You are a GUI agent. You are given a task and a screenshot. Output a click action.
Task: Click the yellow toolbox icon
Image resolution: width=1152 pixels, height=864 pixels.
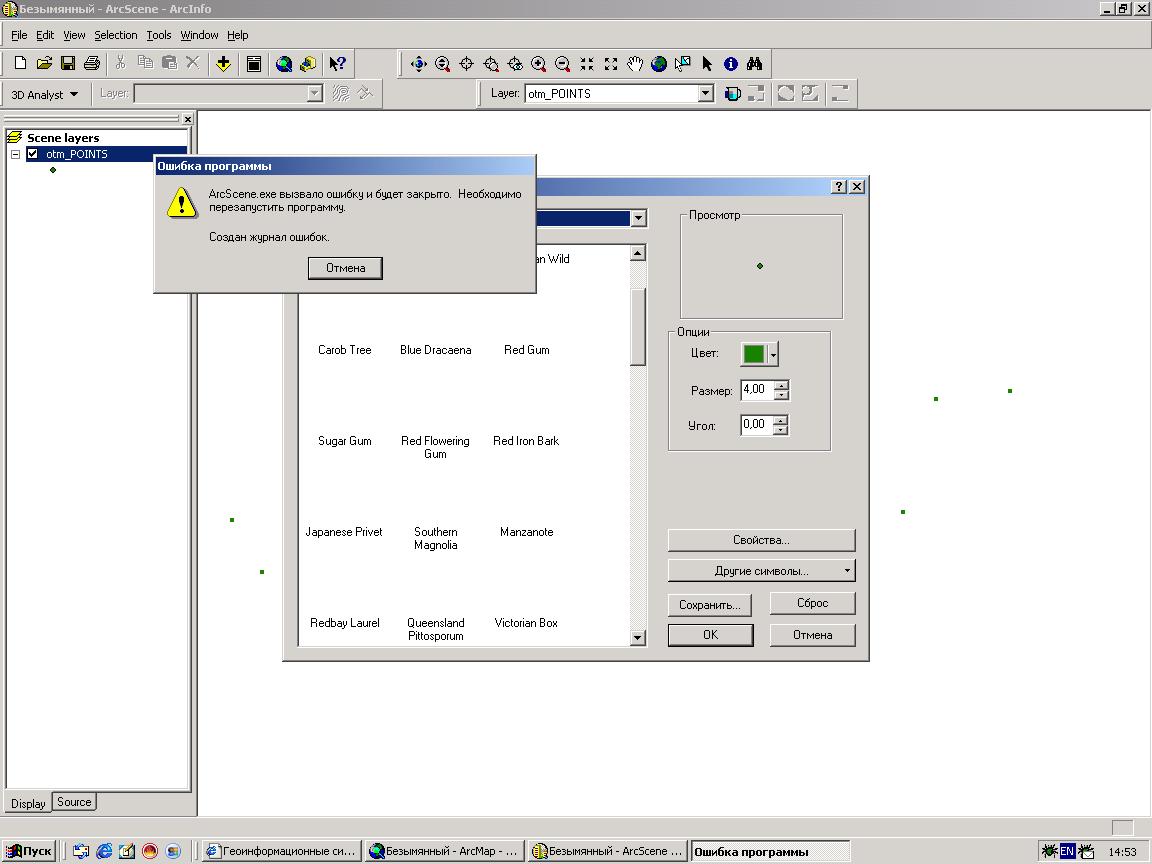click(308, 64)
